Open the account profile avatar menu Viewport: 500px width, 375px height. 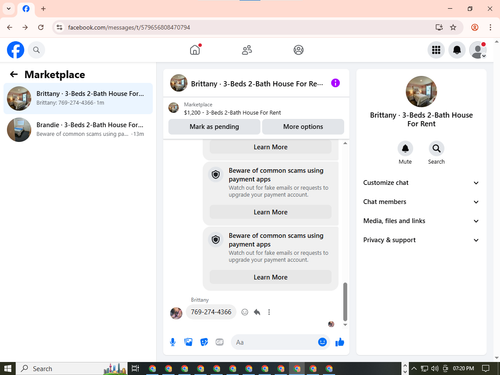pos(478,50)
